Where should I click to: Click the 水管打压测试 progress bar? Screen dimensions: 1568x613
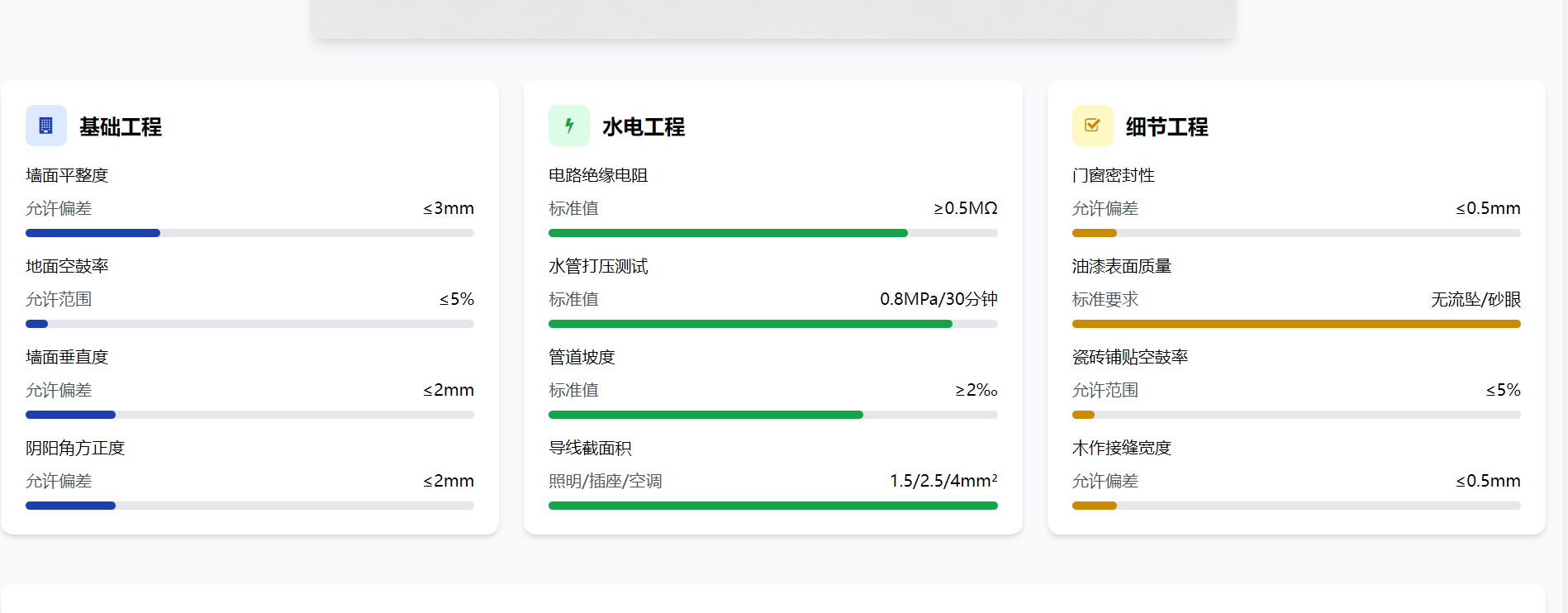point(773,324)
